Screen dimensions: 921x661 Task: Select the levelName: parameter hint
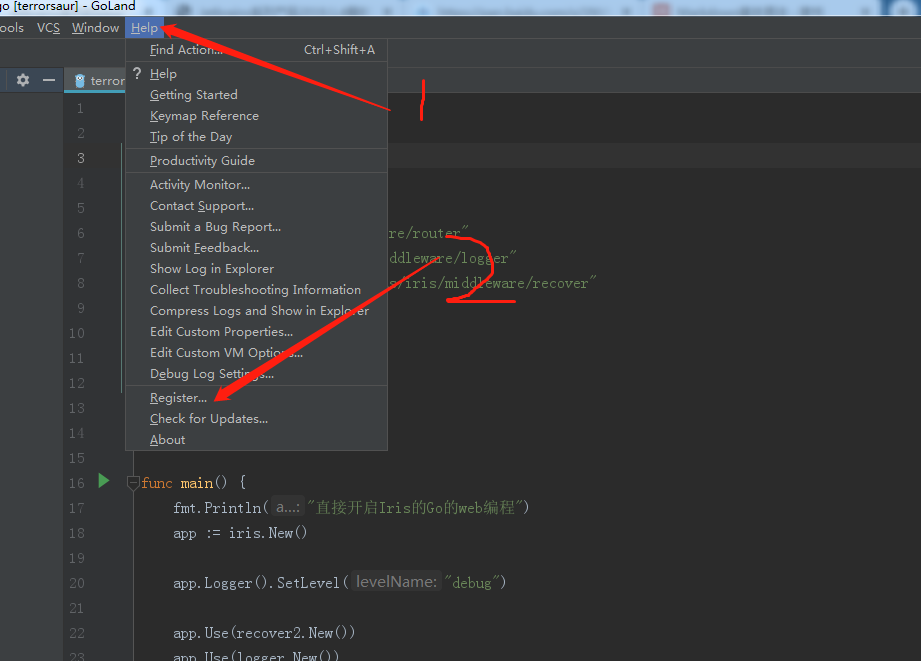tap(396, 582)
